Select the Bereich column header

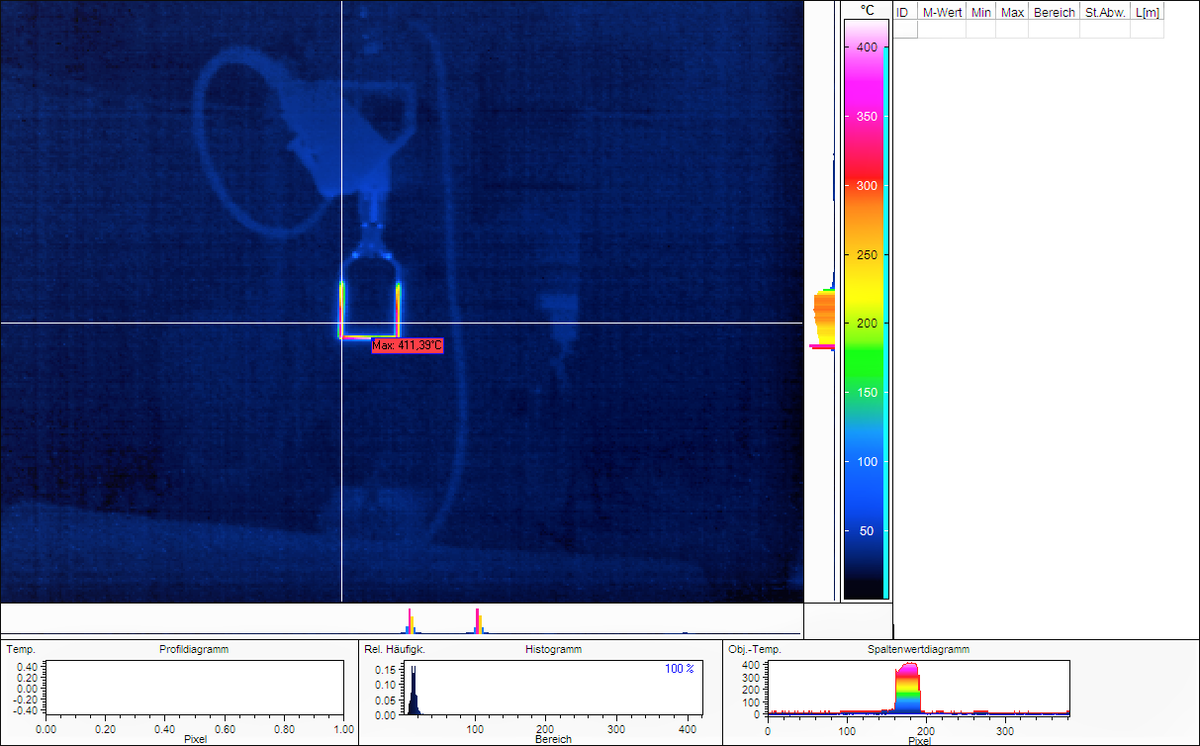point(1055,13)
